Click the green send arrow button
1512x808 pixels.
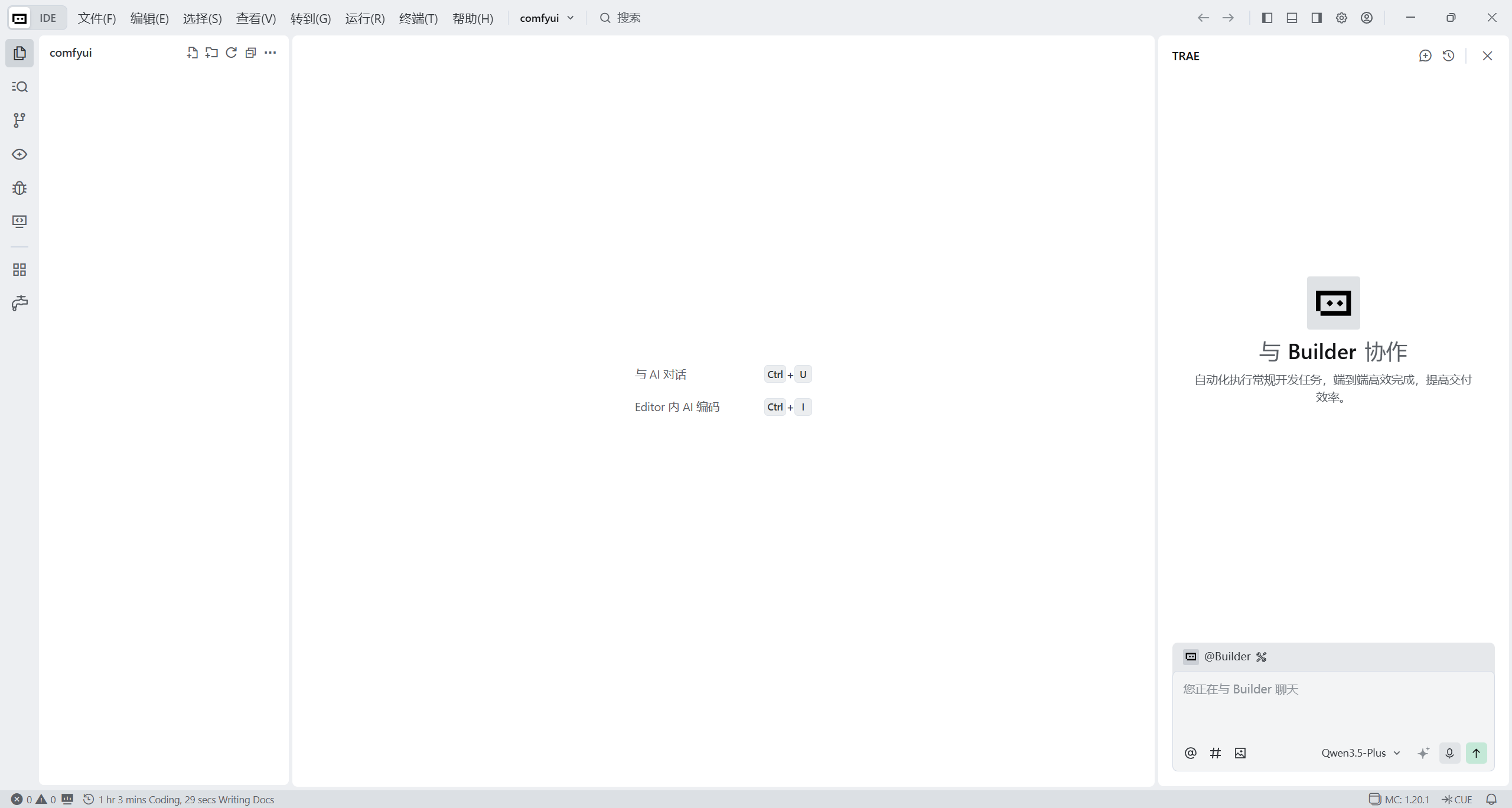(1476, 753)
